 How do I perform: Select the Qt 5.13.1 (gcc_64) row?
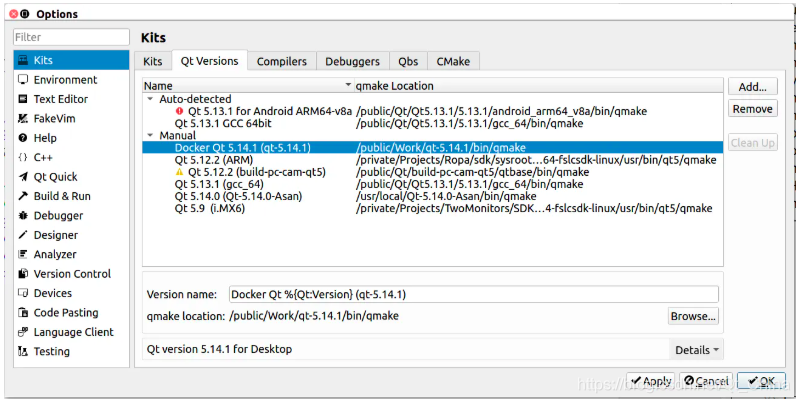(x=433, y=184)
